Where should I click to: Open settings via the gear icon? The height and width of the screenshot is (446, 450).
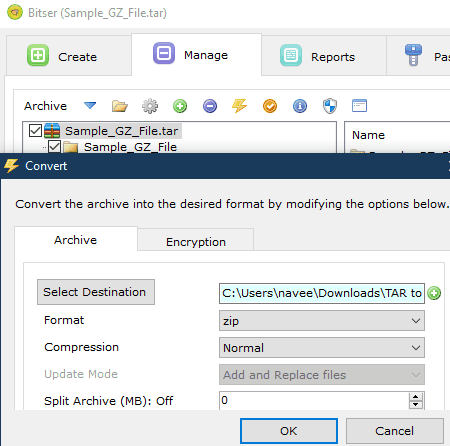(150, 106)
